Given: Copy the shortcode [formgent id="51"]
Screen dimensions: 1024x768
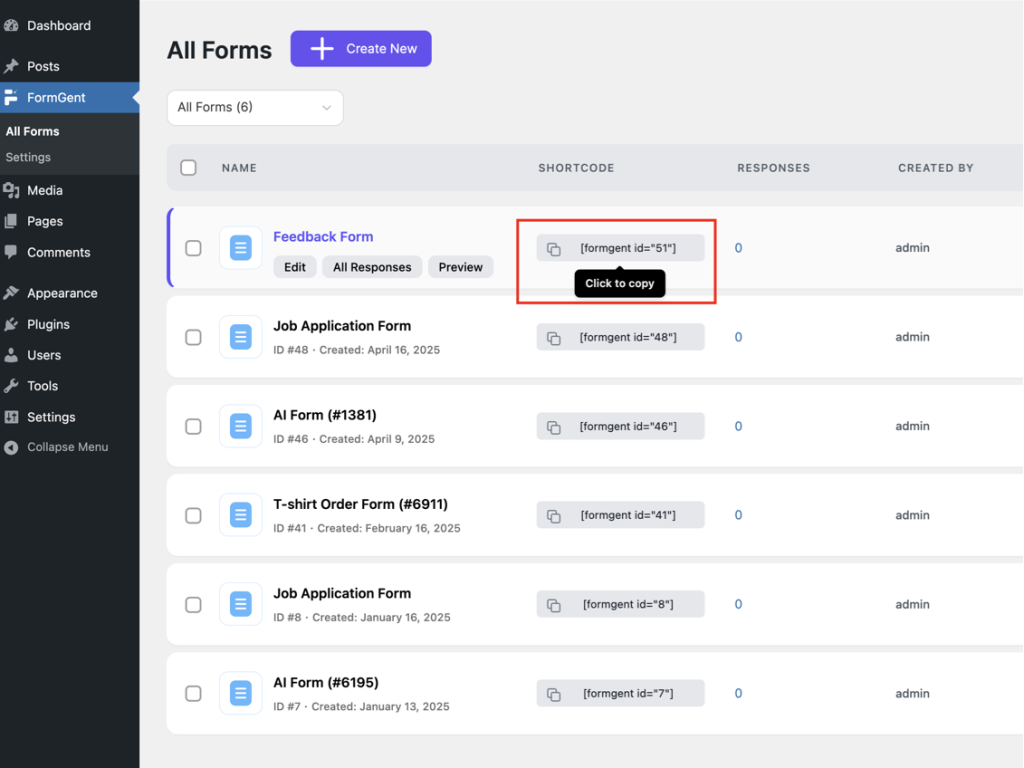Looking at the screenshot, I should [620, 248].
